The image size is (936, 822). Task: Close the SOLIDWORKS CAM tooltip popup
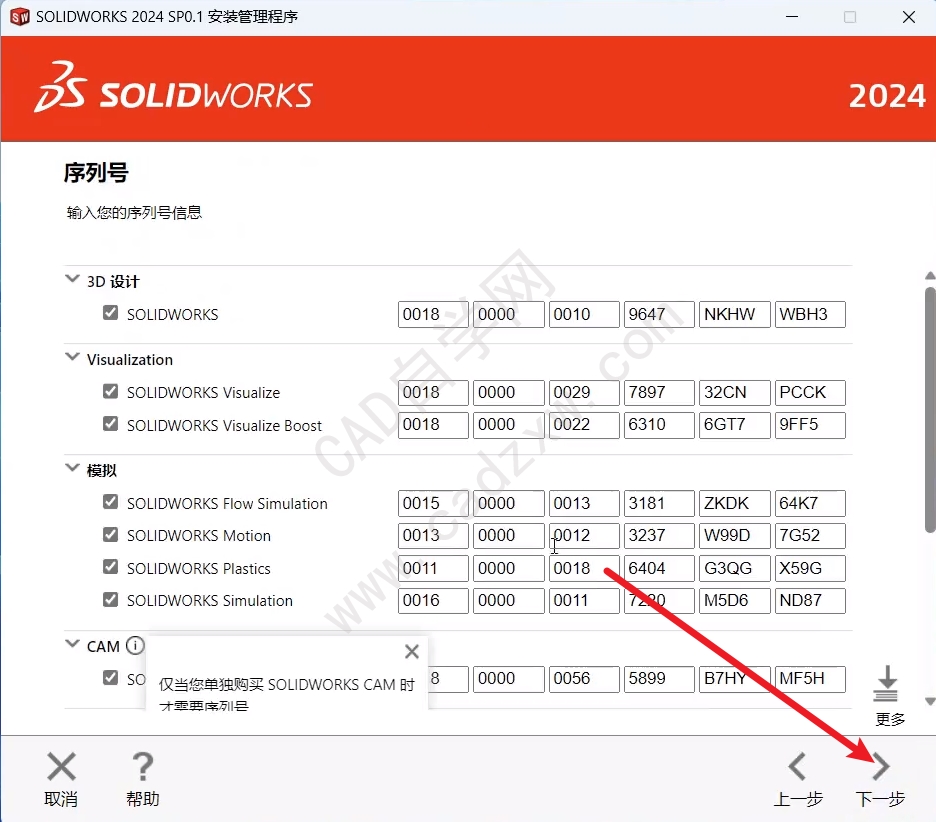point(411,651)
